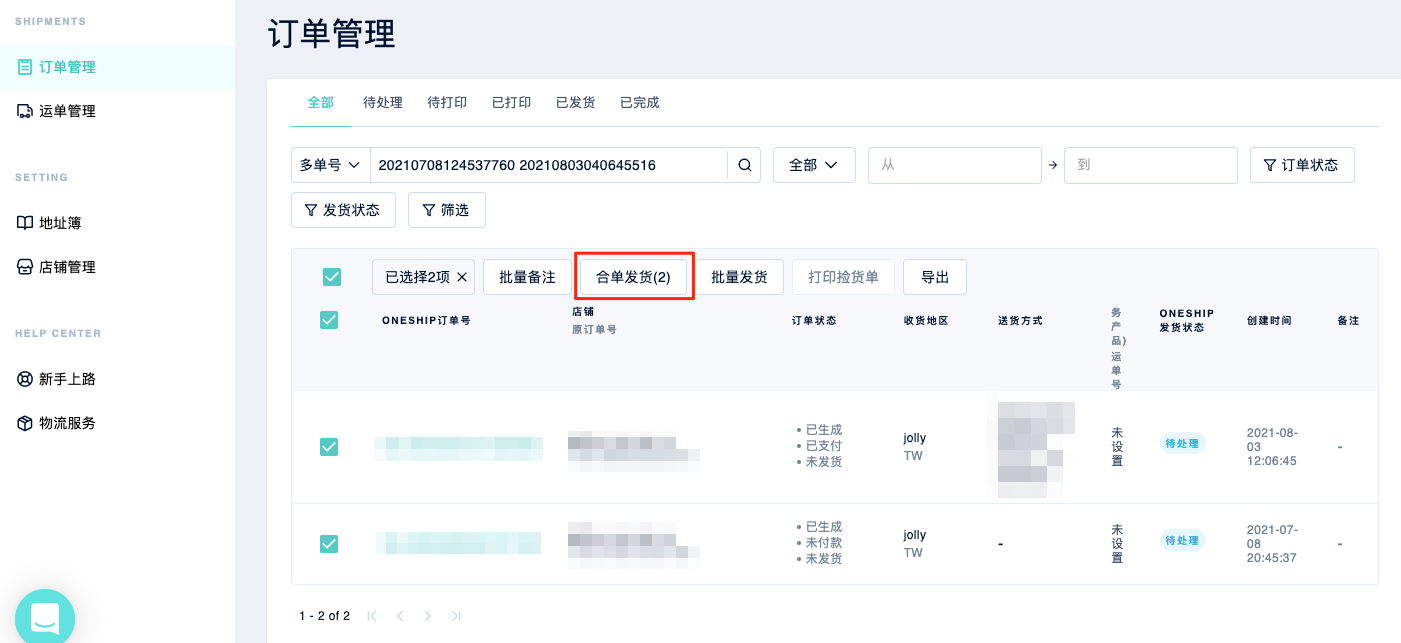
Task: Click the 批量发货 button
Action: click(x=739, y=277)
